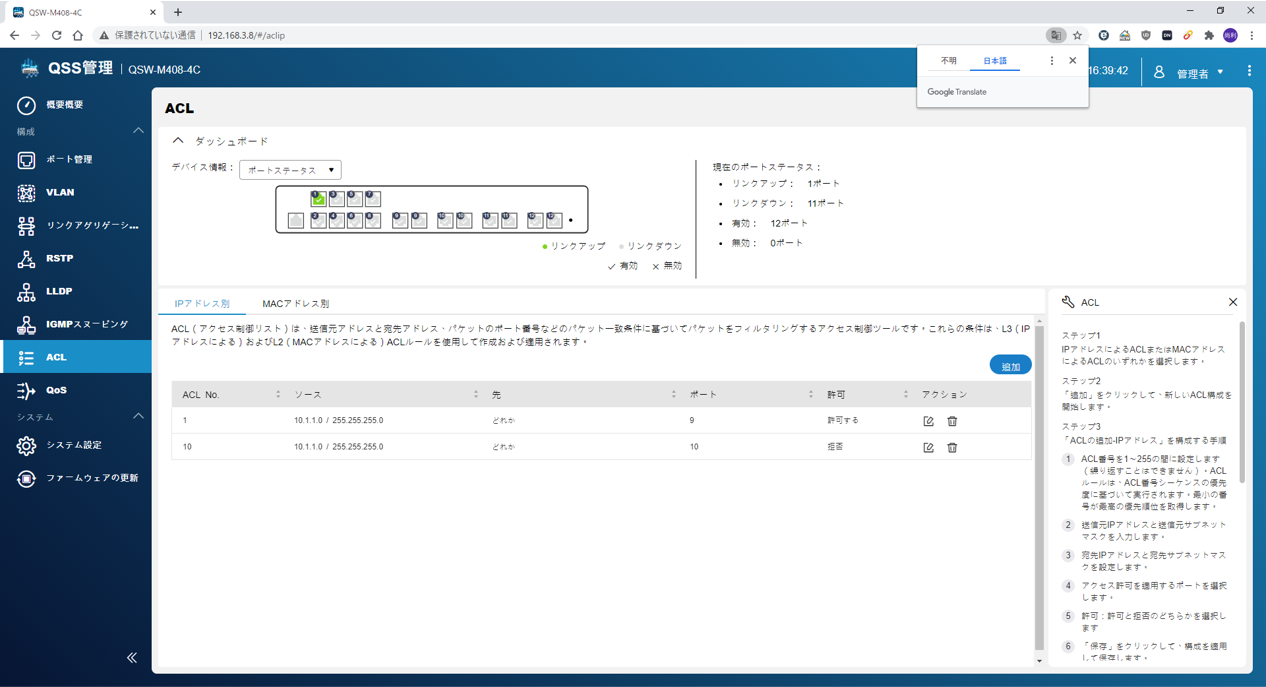The height and width of the screenshot is (687, 1266).
Task: Select the IPアドレス別 tab
Action: tap(202, 303)
